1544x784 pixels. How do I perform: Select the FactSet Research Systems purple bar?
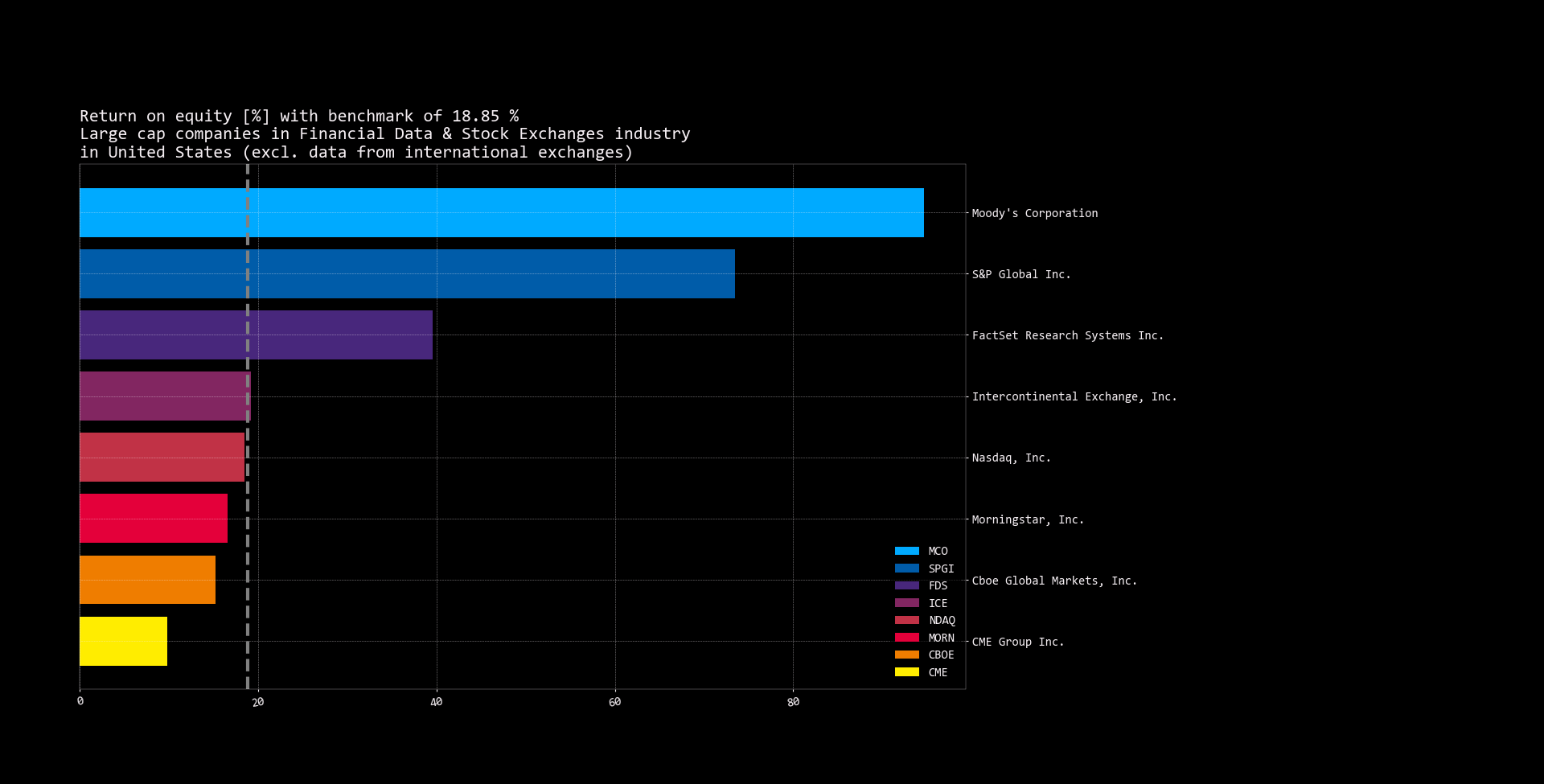click(x=256, y=335)
